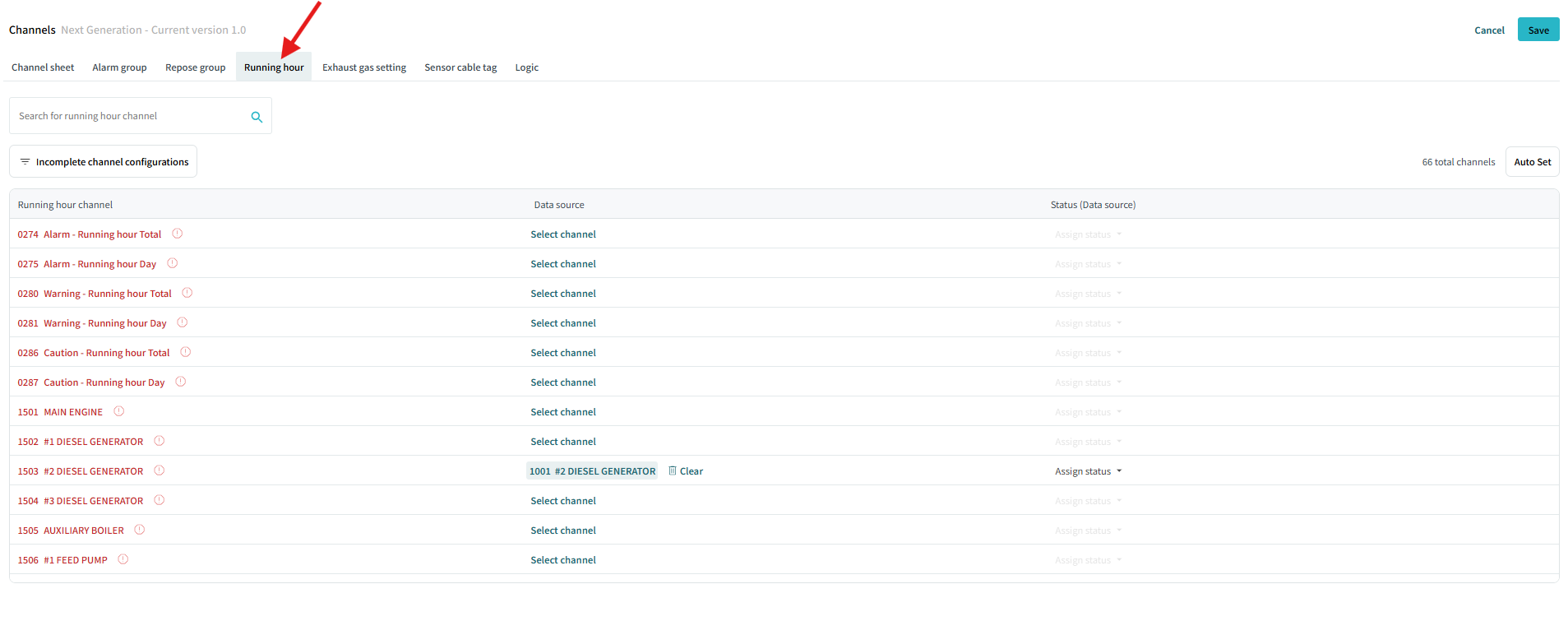
Task: Open Assign status dropdown for 1505 AUXILIARY BOILER
Action: click(1088, 531)
